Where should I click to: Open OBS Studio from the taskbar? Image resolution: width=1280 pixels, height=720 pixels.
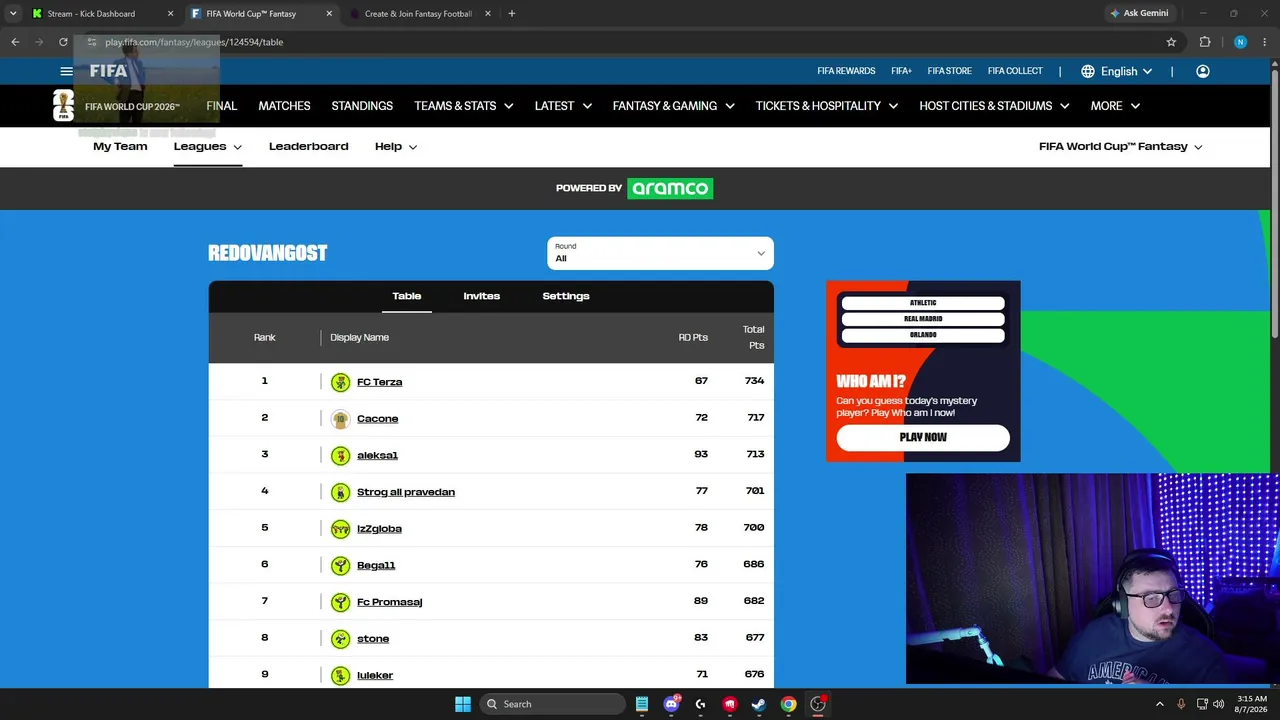pyautogui.click(x=818, y=704)
